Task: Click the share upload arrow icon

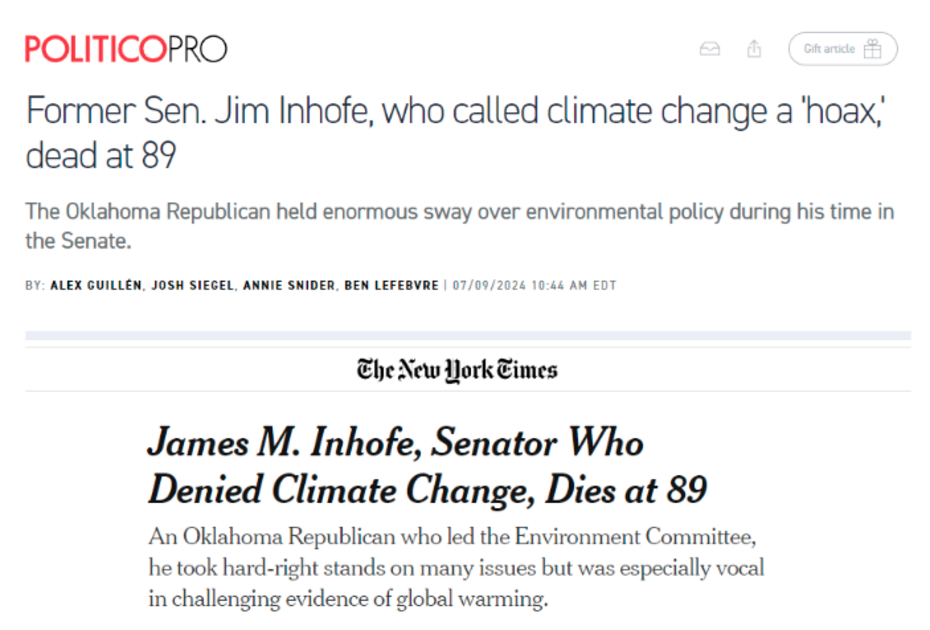Action: tap(754, 48)
